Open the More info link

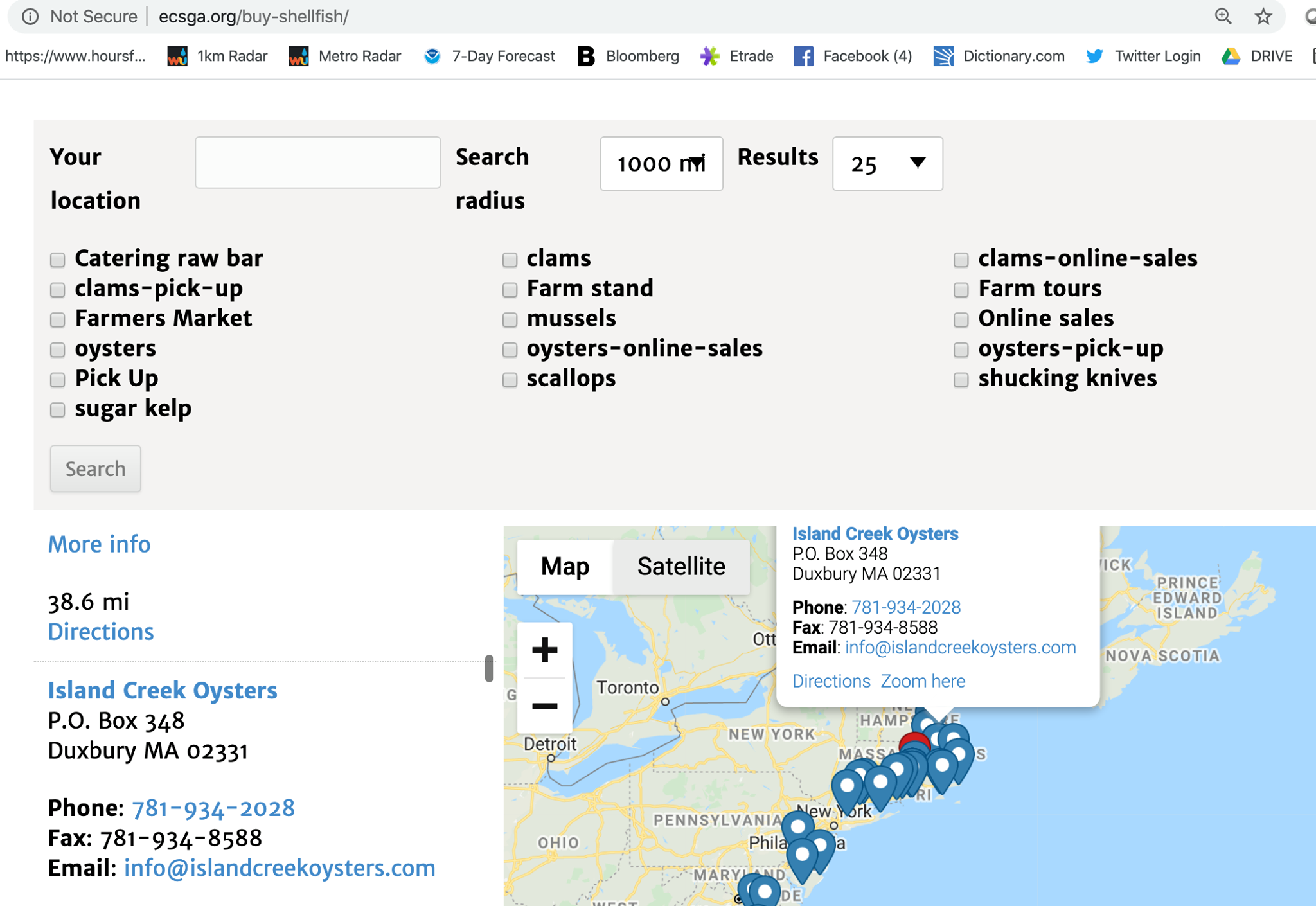pyautogui.click(x=100, y=544)
